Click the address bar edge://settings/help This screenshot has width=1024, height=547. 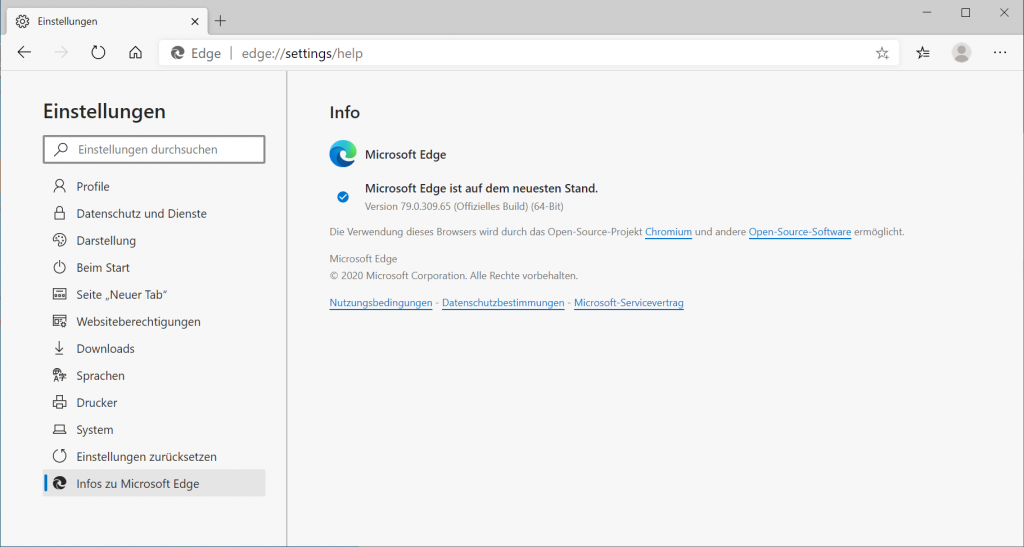coord(529,54)
